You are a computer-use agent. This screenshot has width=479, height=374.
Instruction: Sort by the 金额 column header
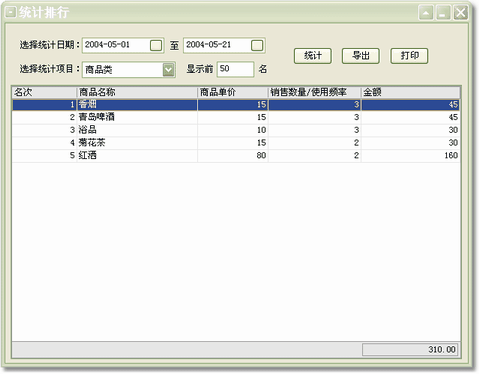pyautogui.click(x=411, y=92)
